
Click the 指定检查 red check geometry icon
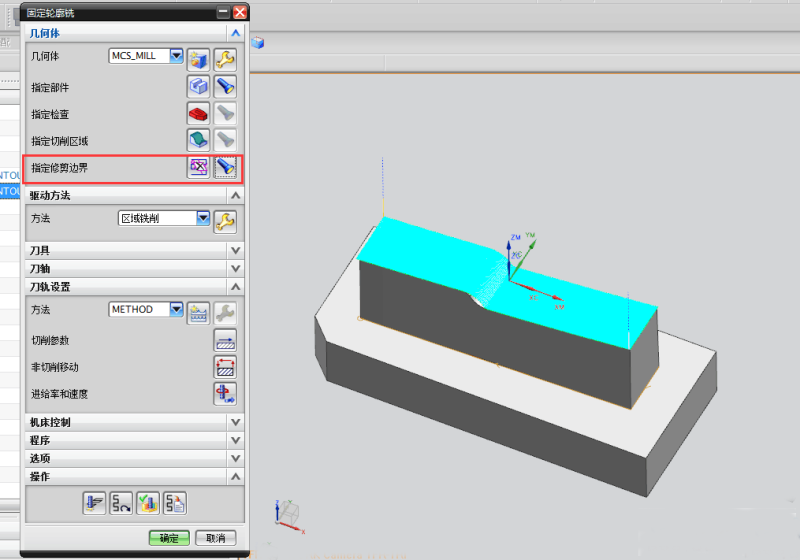(x=198, y=114)
